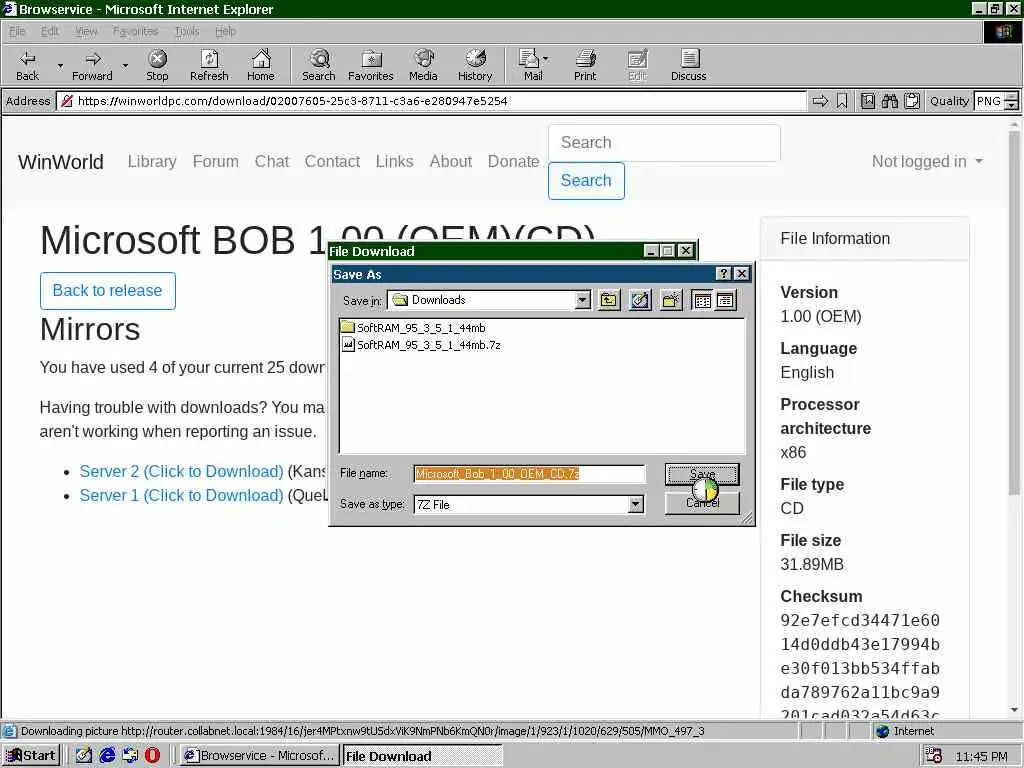The height and width of the screenshot is (768, 1024).
Task: Switch to Browservice taskbar button
Action: [x=260, y=756]
